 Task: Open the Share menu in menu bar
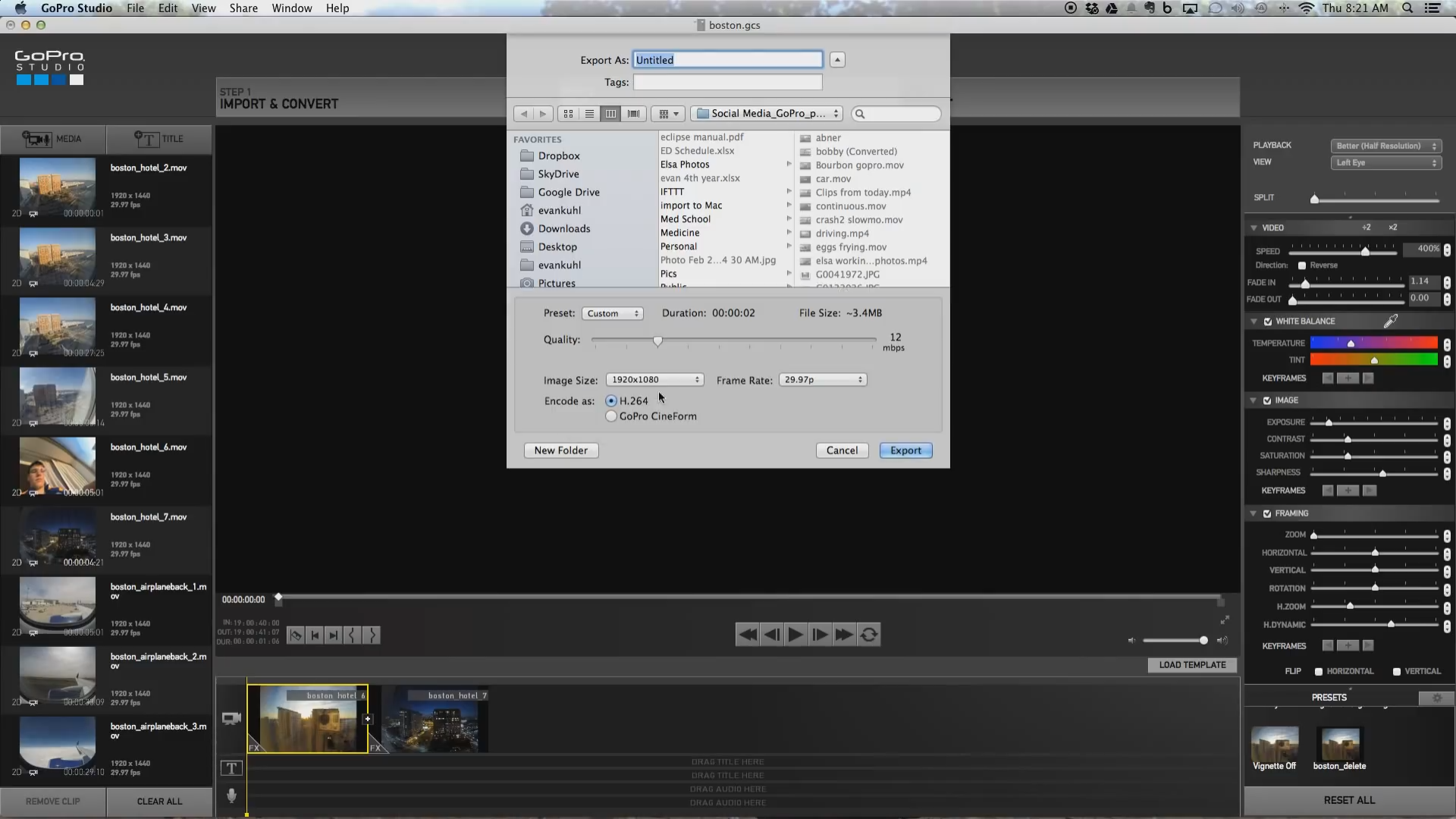243,8
